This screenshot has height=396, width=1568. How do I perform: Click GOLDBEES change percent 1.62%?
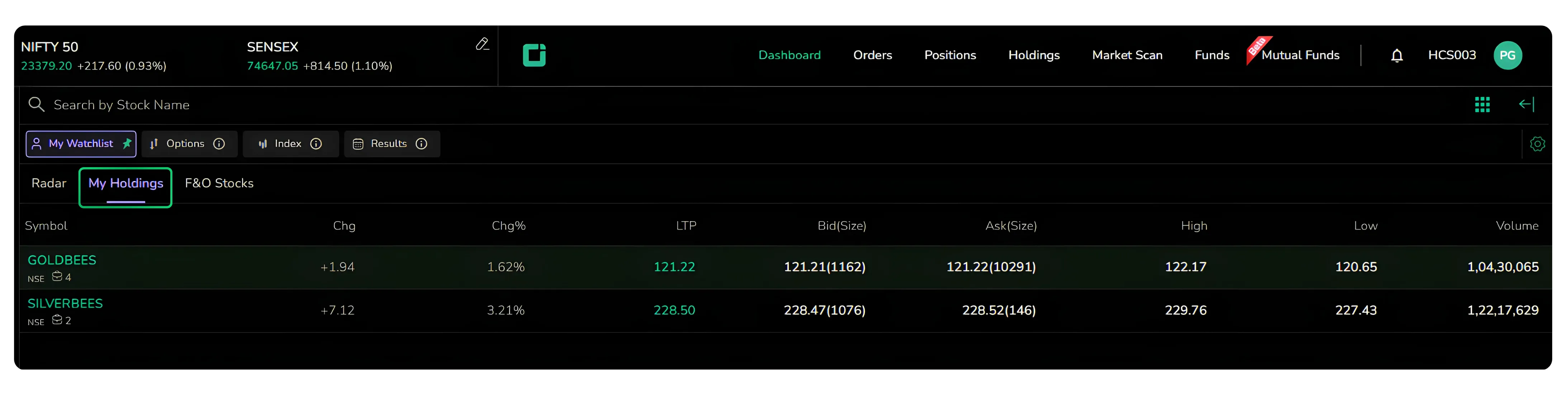[x=505, y=267]
